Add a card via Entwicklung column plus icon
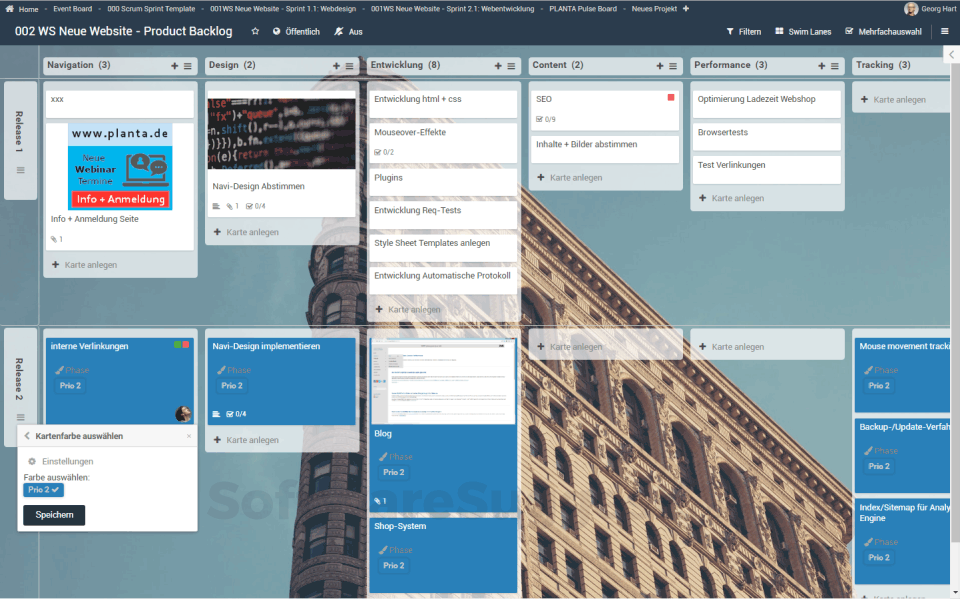Image resolution: width=960 pixels, height=599 pixels. point(498,66)
